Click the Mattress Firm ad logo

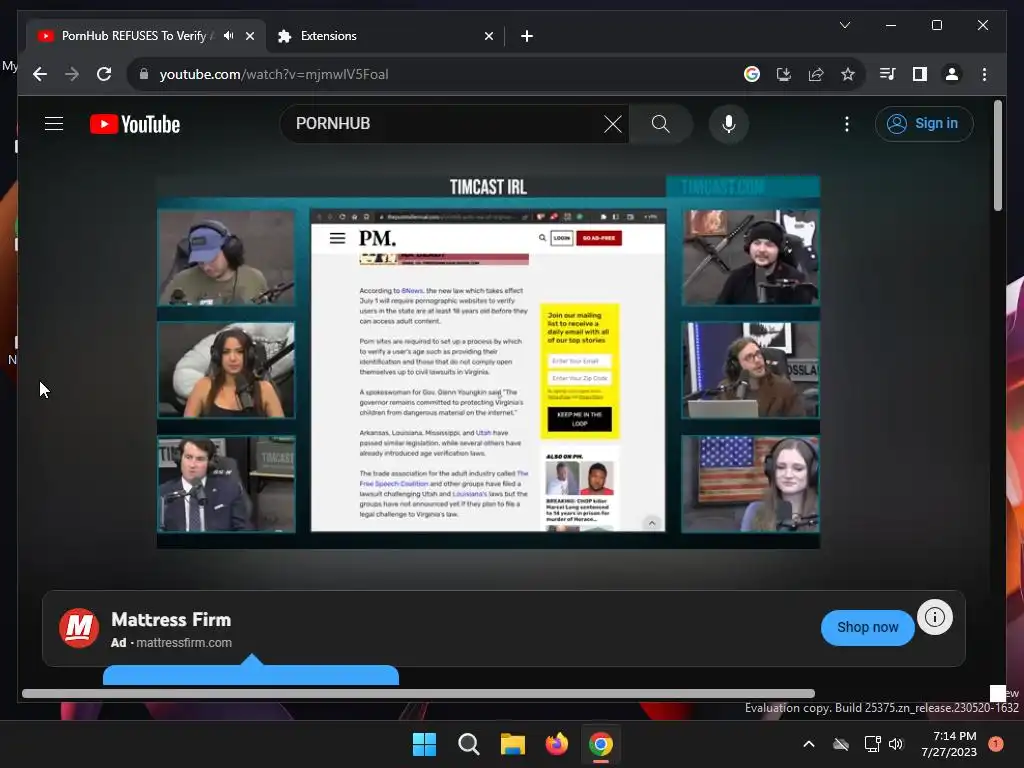pyautogui.click(x=79, y=628)
